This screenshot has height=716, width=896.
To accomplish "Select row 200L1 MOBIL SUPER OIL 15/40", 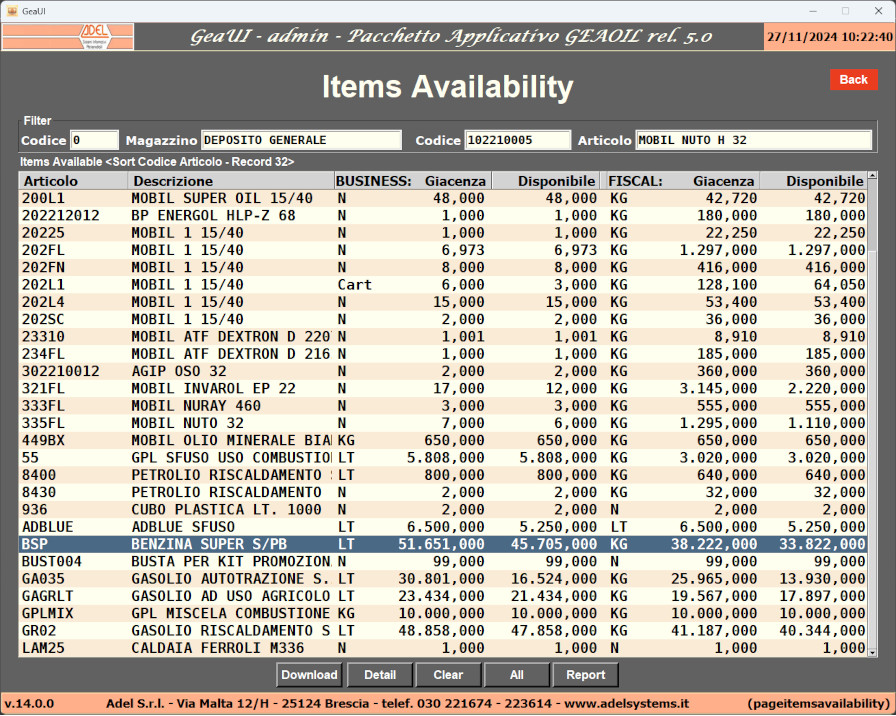I will tap(443, 198).
